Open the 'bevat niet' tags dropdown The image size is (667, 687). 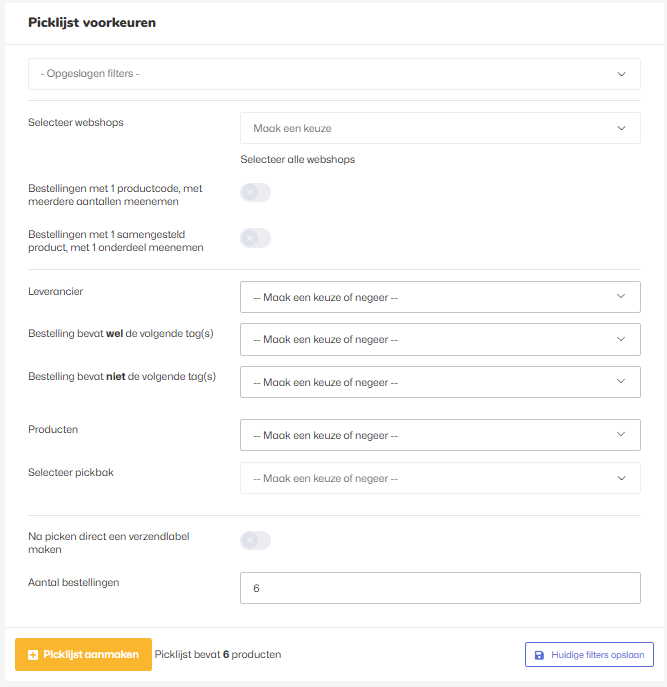point(440,382)
